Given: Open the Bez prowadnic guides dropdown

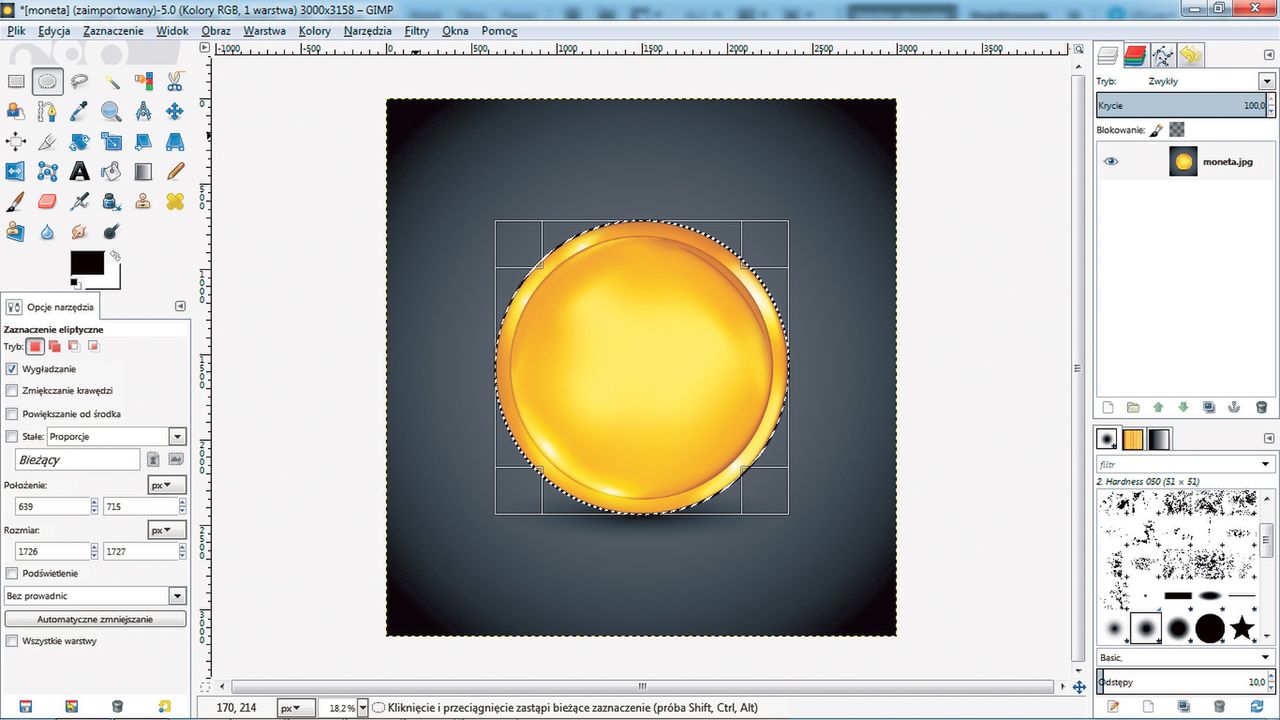Looking at the screenshot, I should (x=95, y=596).
